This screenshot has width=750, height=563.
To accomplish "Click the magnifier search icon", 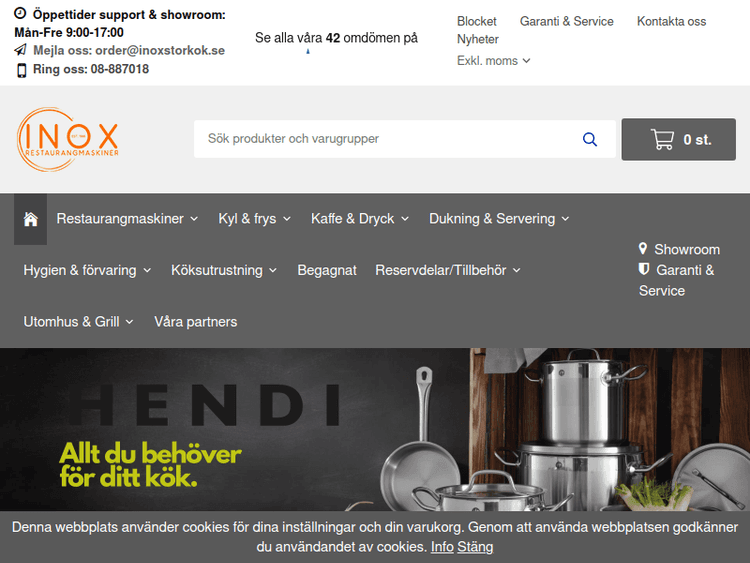I will point(590,139).
